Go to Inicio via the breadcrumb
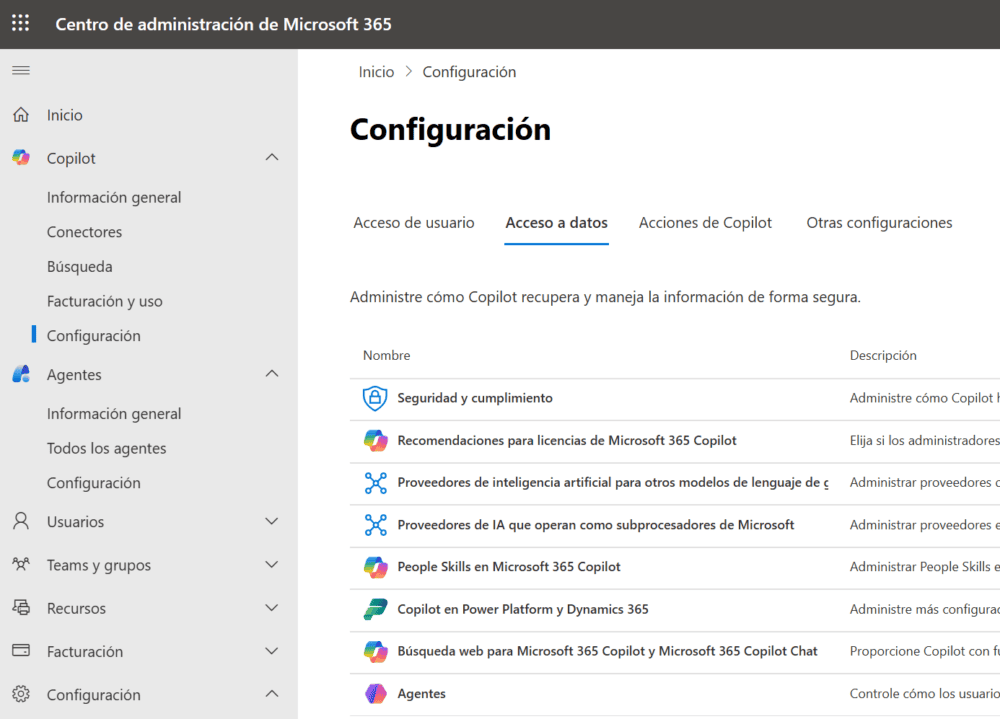The image size is (1000, 719). coord(376,71)
